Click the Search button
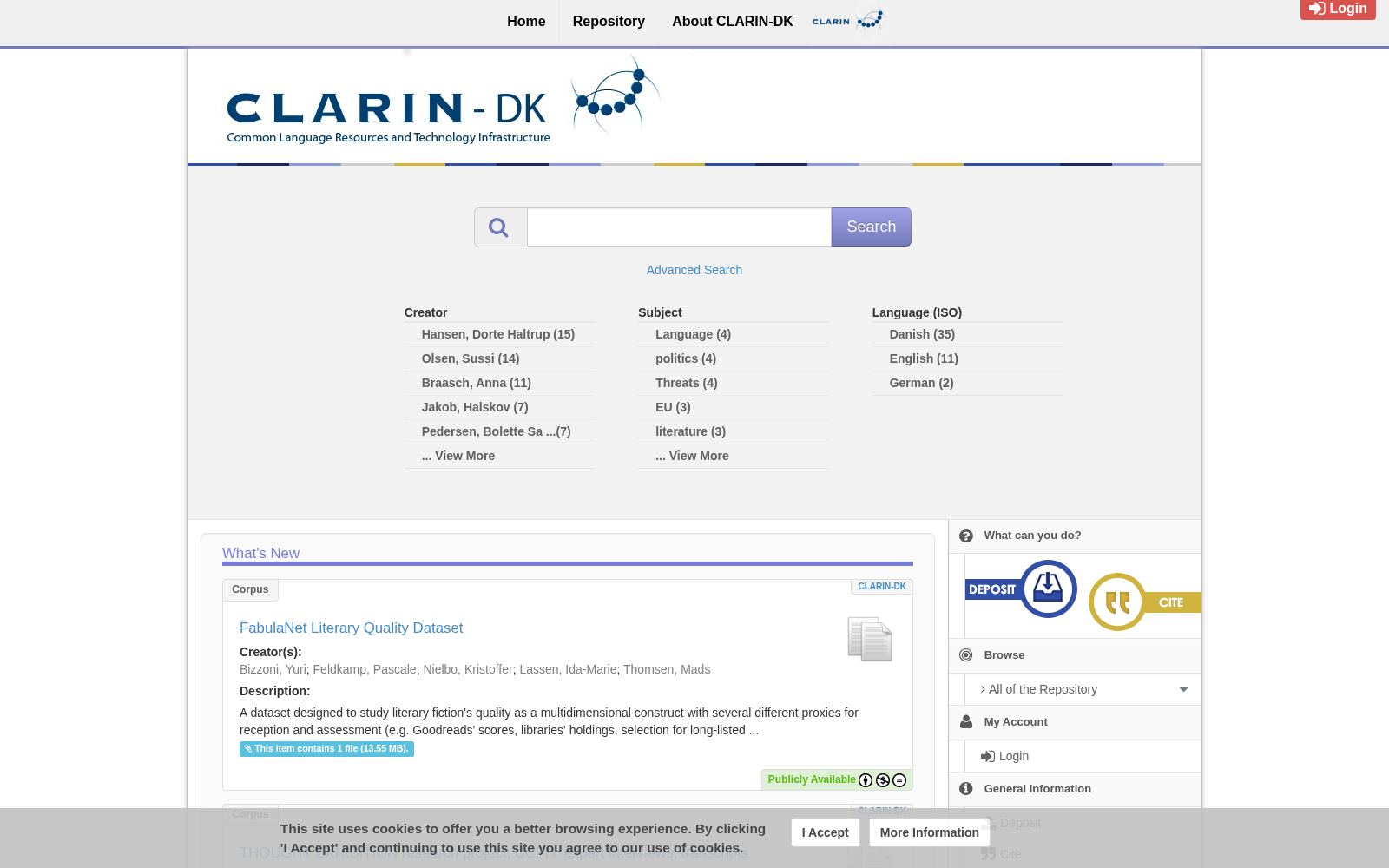This screenshot has width=1389, height=868. [x=871, y=227]
